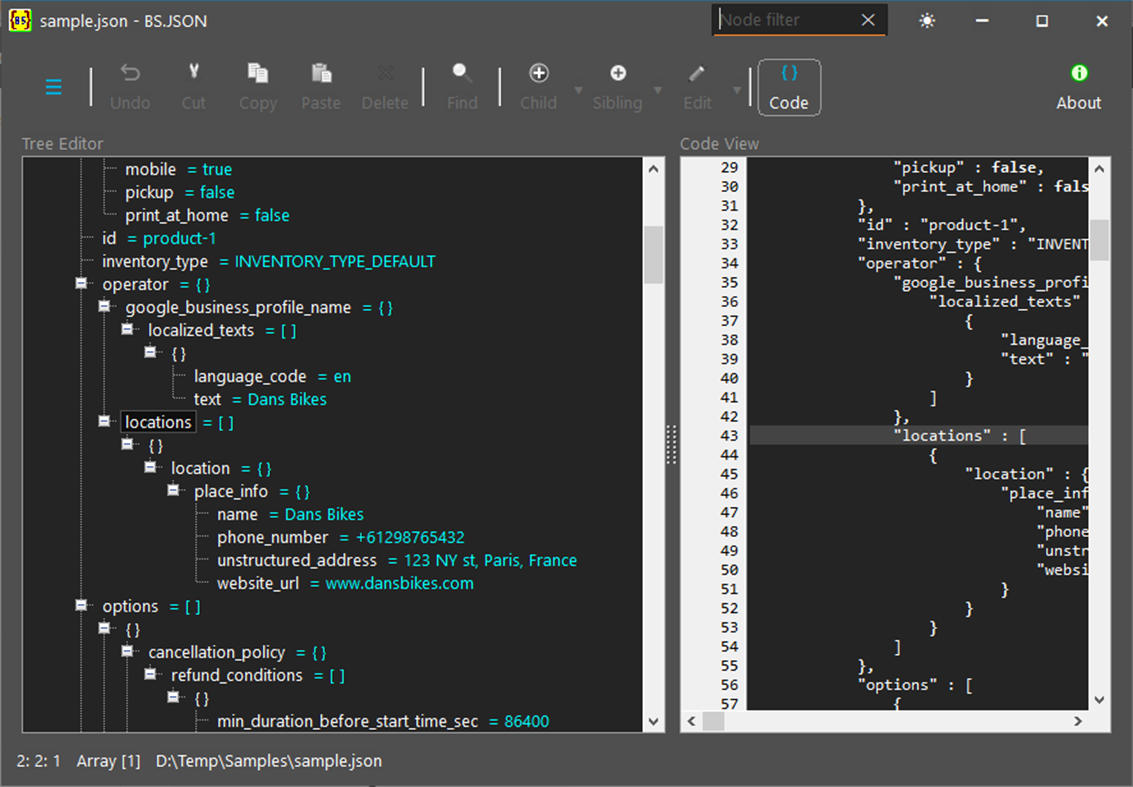Screen dimensions: 1133x787
Task: Click Array [1] in status bar
Action: [108, 761]
